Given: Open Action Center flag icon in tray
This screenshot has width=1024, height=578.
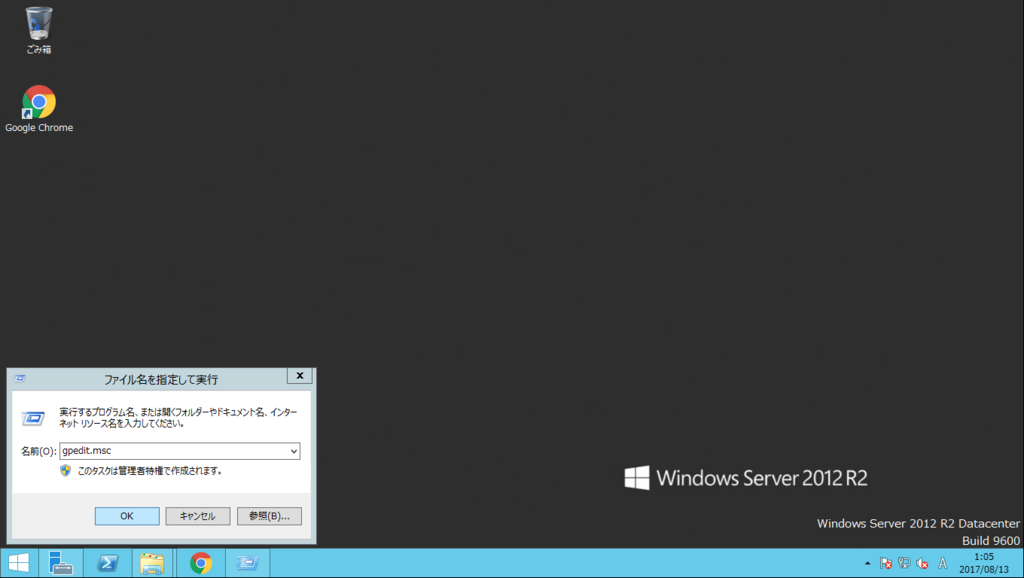Looking at the screenshot, I should [886, 563].
